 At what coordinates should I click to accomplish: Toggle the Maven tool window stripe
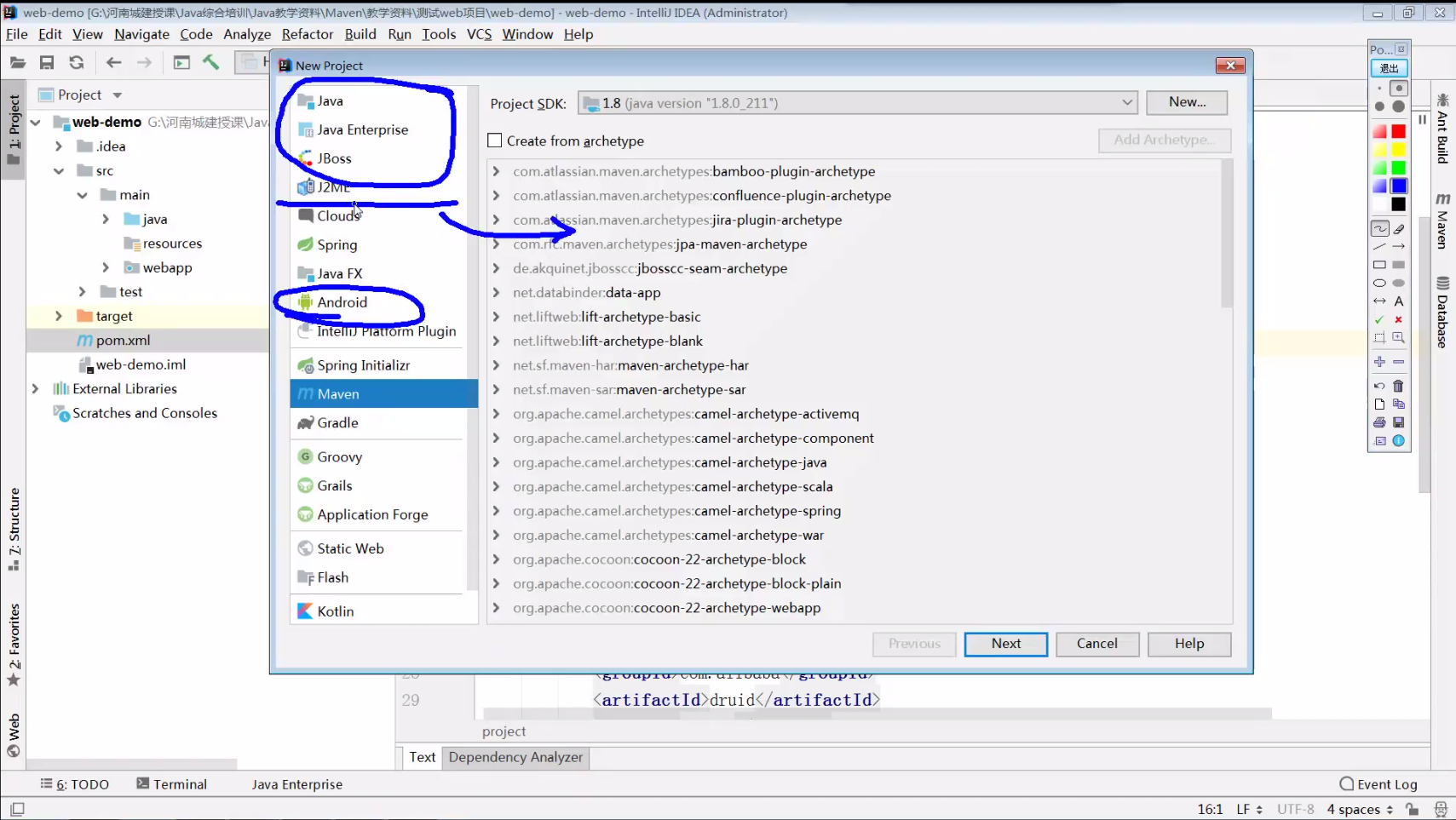pos(1442,221)
